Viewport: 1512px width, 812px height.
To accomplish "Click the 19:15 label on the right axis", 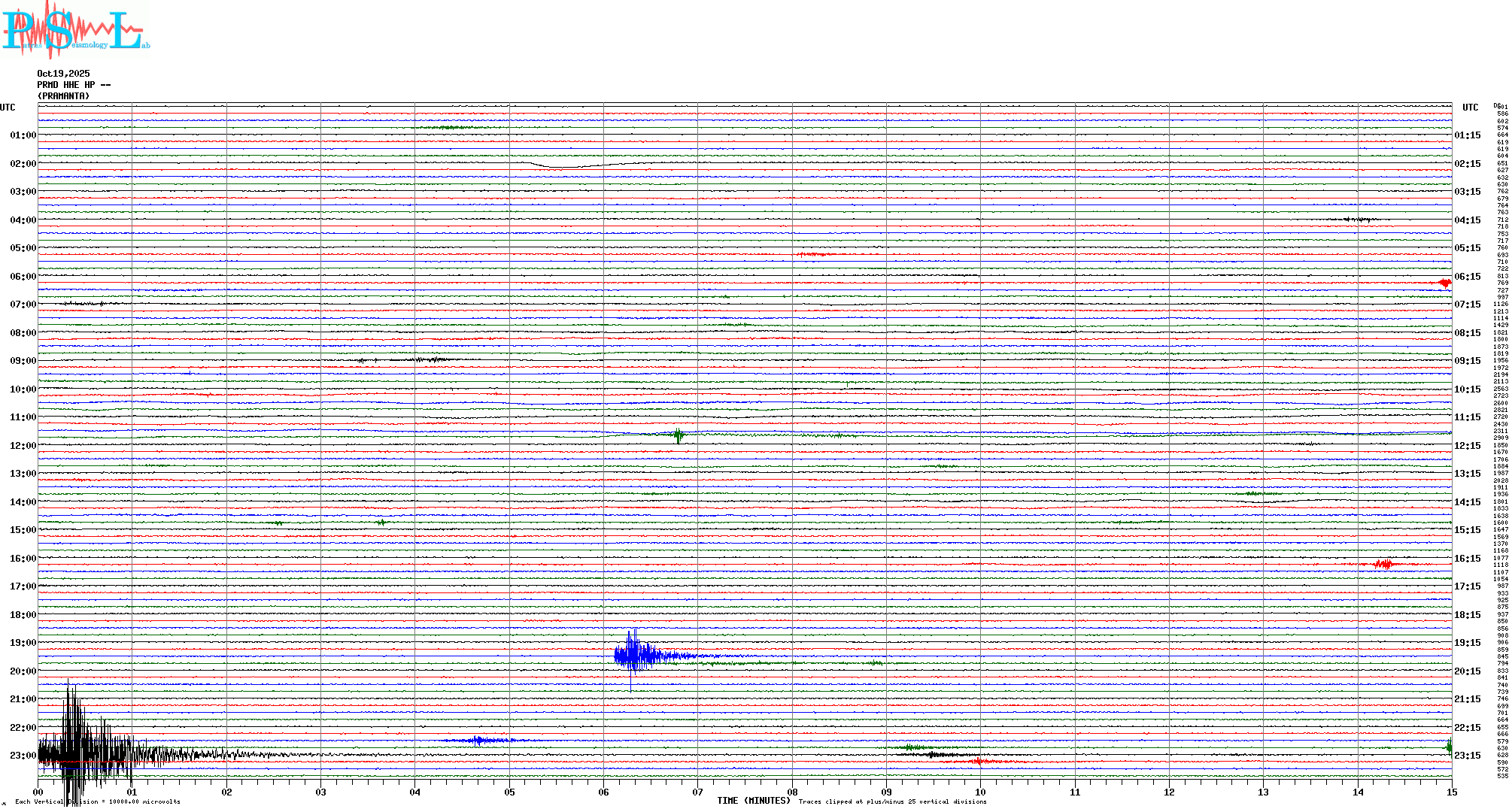I will coord(1467,643).
